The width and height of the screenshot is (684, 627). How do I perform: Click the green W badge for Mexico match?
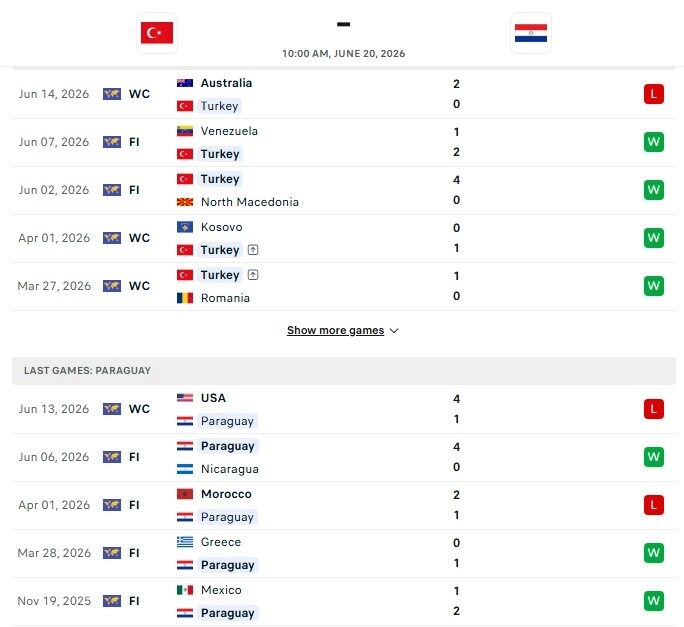(653, 601)
